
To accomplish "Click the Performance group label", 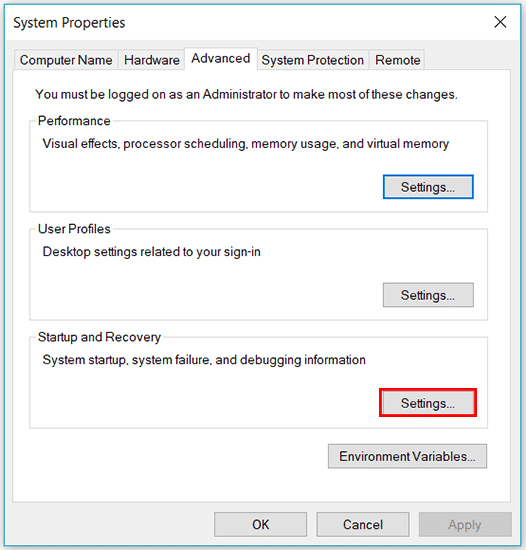I will (x=74, y=121).
